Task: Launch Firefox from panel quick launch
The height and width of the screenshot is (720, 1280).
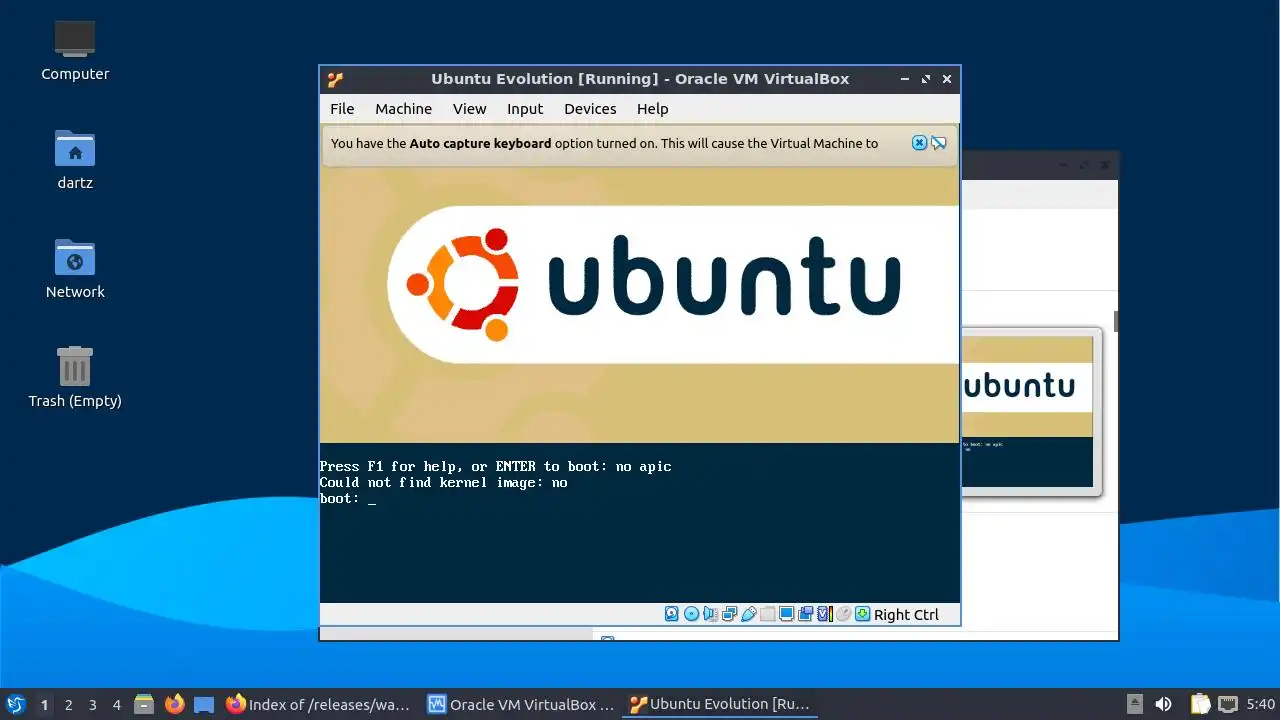Action: pyautogui.click(x=175, y=704)
